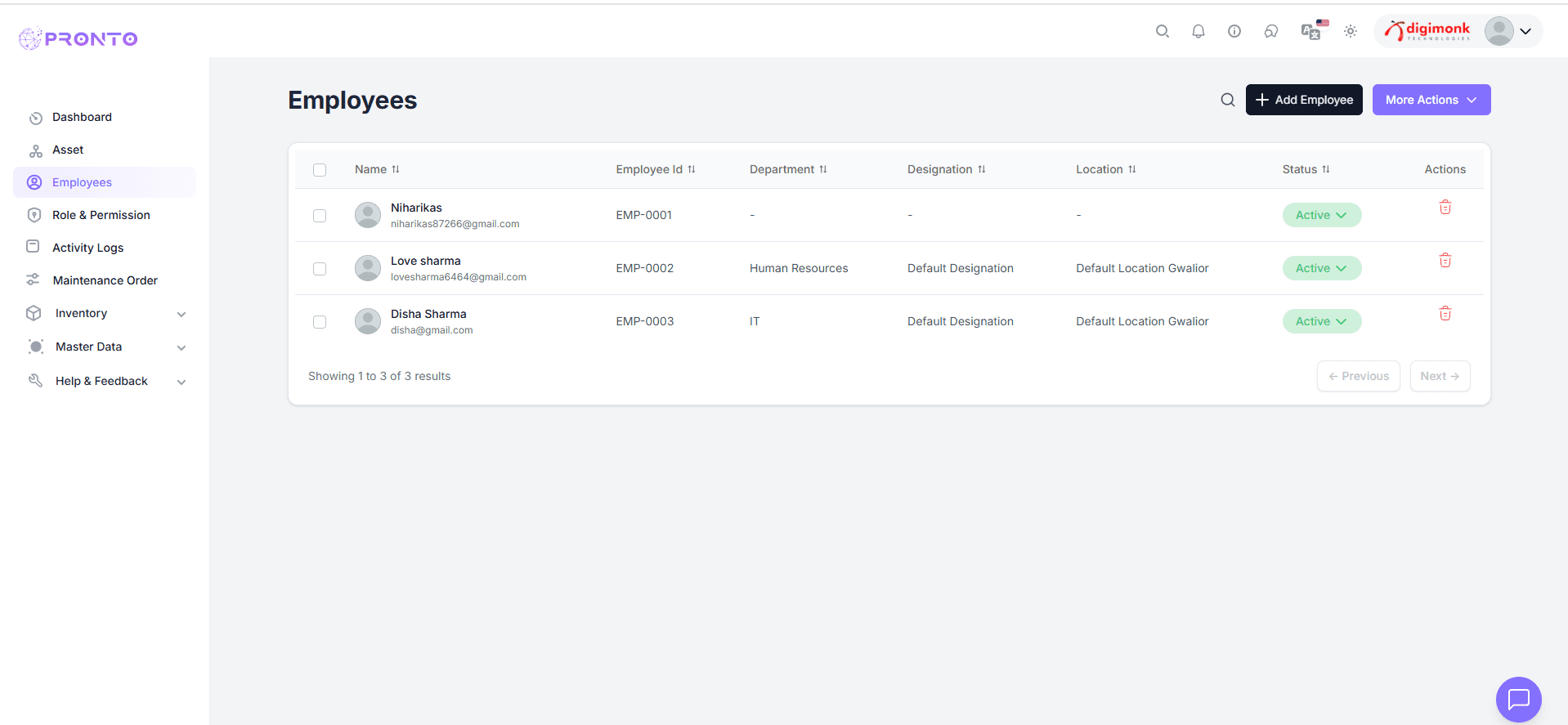Click the headset support icon
1568x725 pixels.
pyautogui.click(x=1270, y=31)
